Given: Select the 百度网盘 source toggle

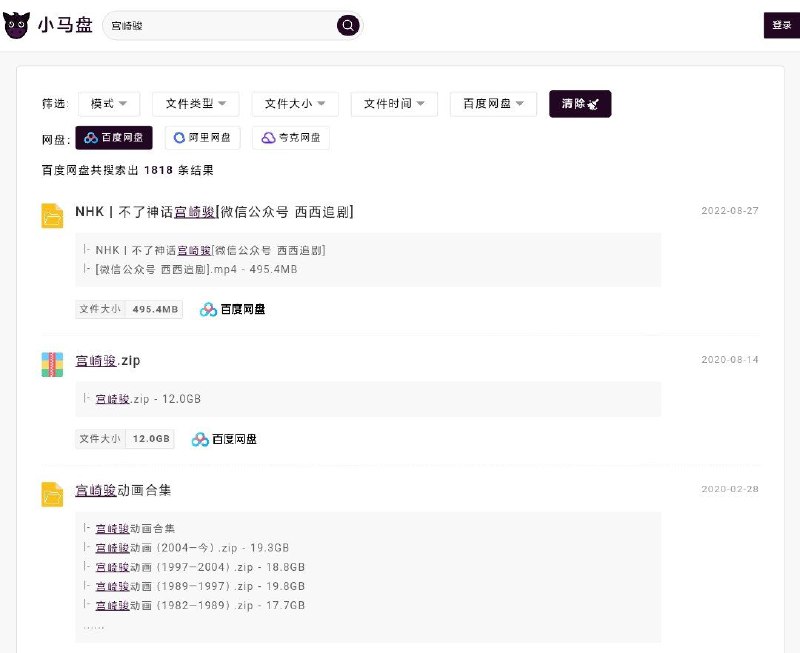Looking at the screenshot, I should pos(114,138).
